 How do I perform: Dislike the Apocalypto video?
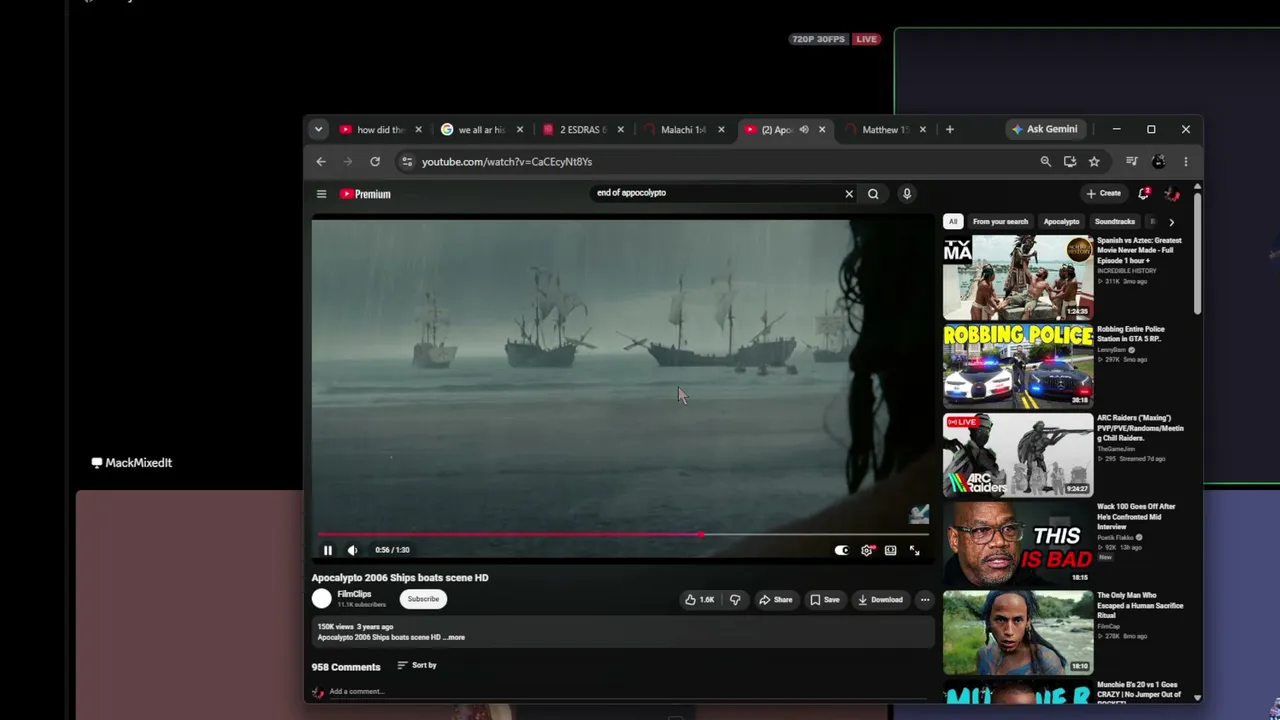tap(735, 600)
